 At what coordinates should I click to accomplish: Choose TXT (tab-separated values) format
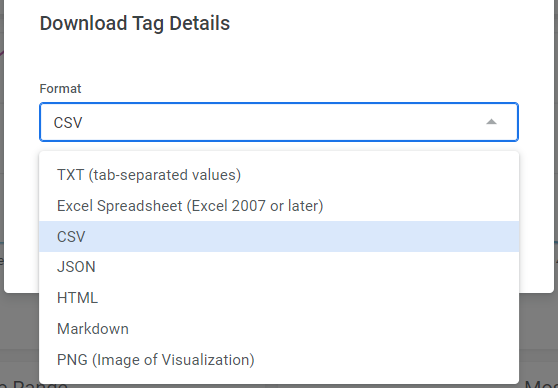coord(279,175)
